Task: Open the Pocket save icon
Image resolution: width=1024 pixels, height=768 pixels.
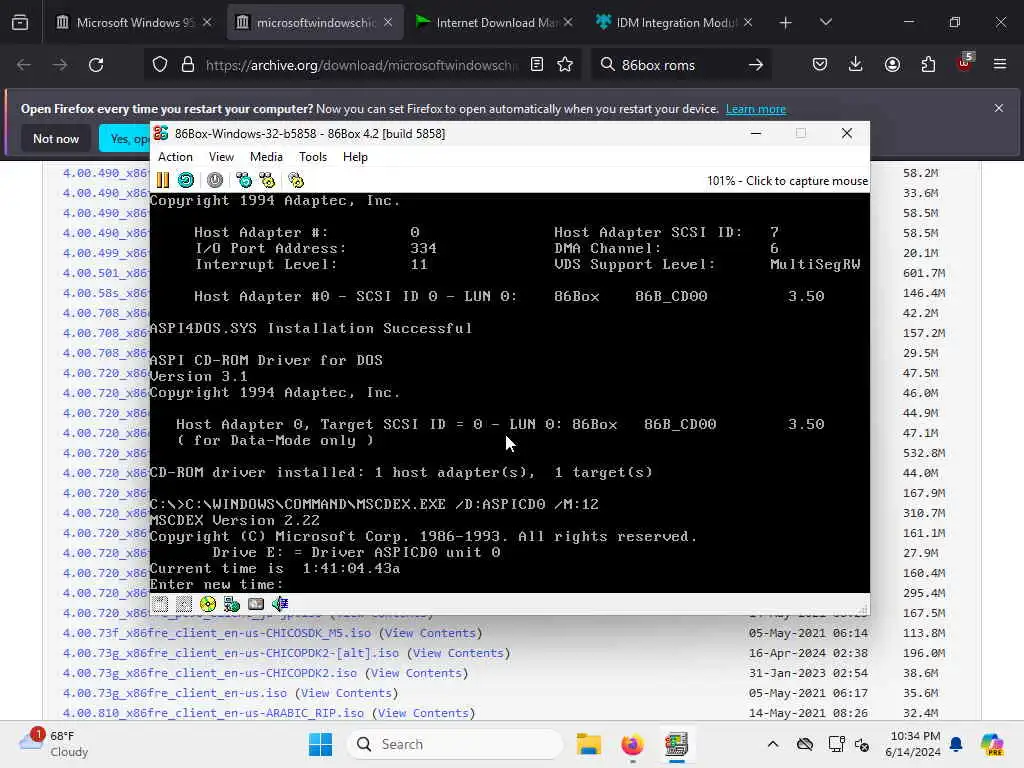Action: click(x=820, y=65)
